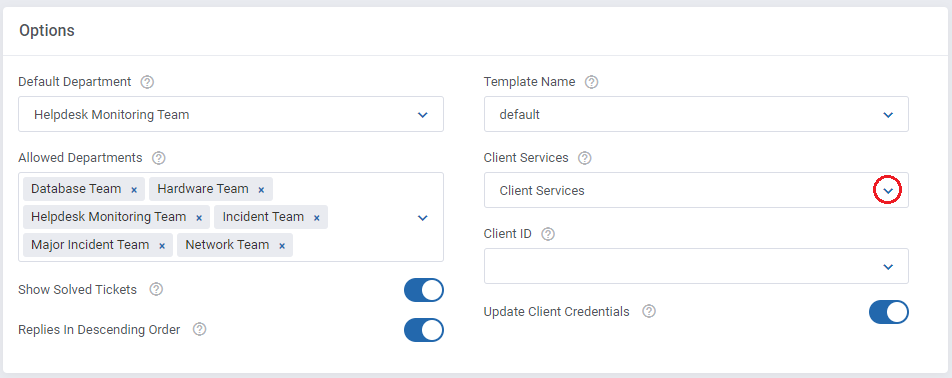Expand Template Name dropdown arrow
The height and width of the screenshot is (378, 952).
click(888, 115)
